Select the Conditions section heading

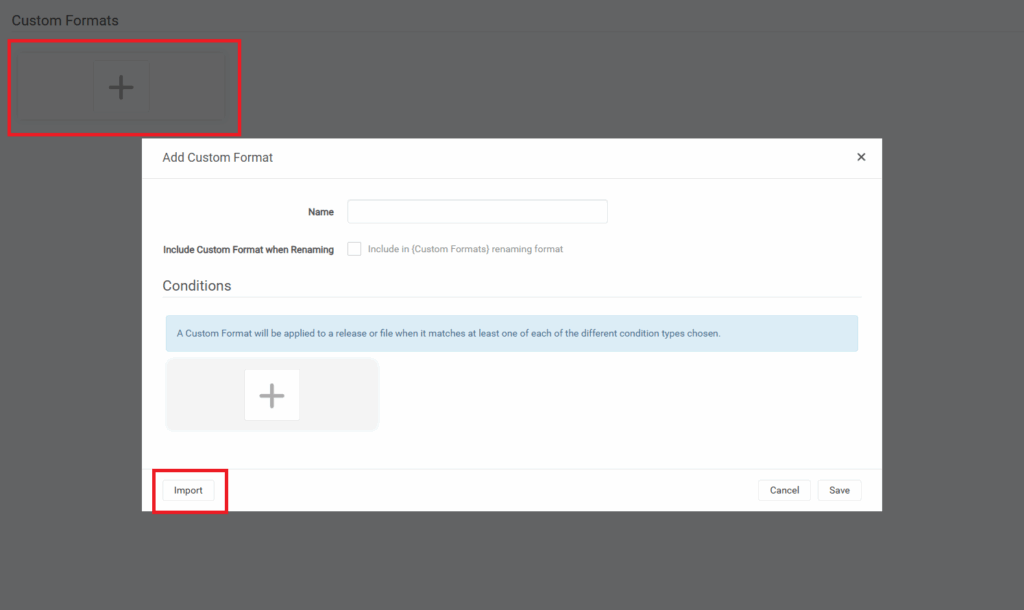tap(197, 286)
